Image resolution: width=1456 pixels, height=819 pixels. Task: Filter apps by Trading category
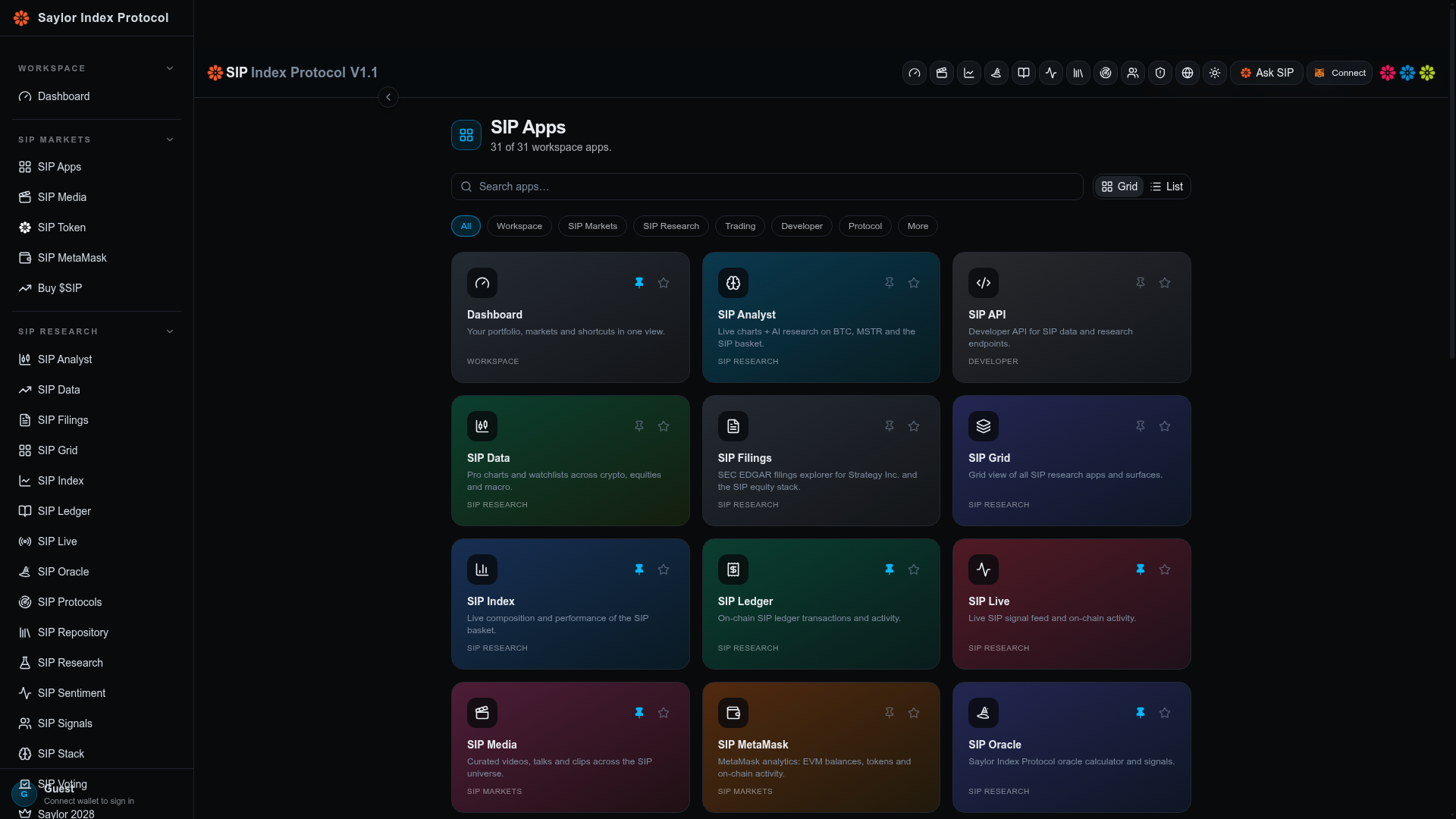pos(740,226)
